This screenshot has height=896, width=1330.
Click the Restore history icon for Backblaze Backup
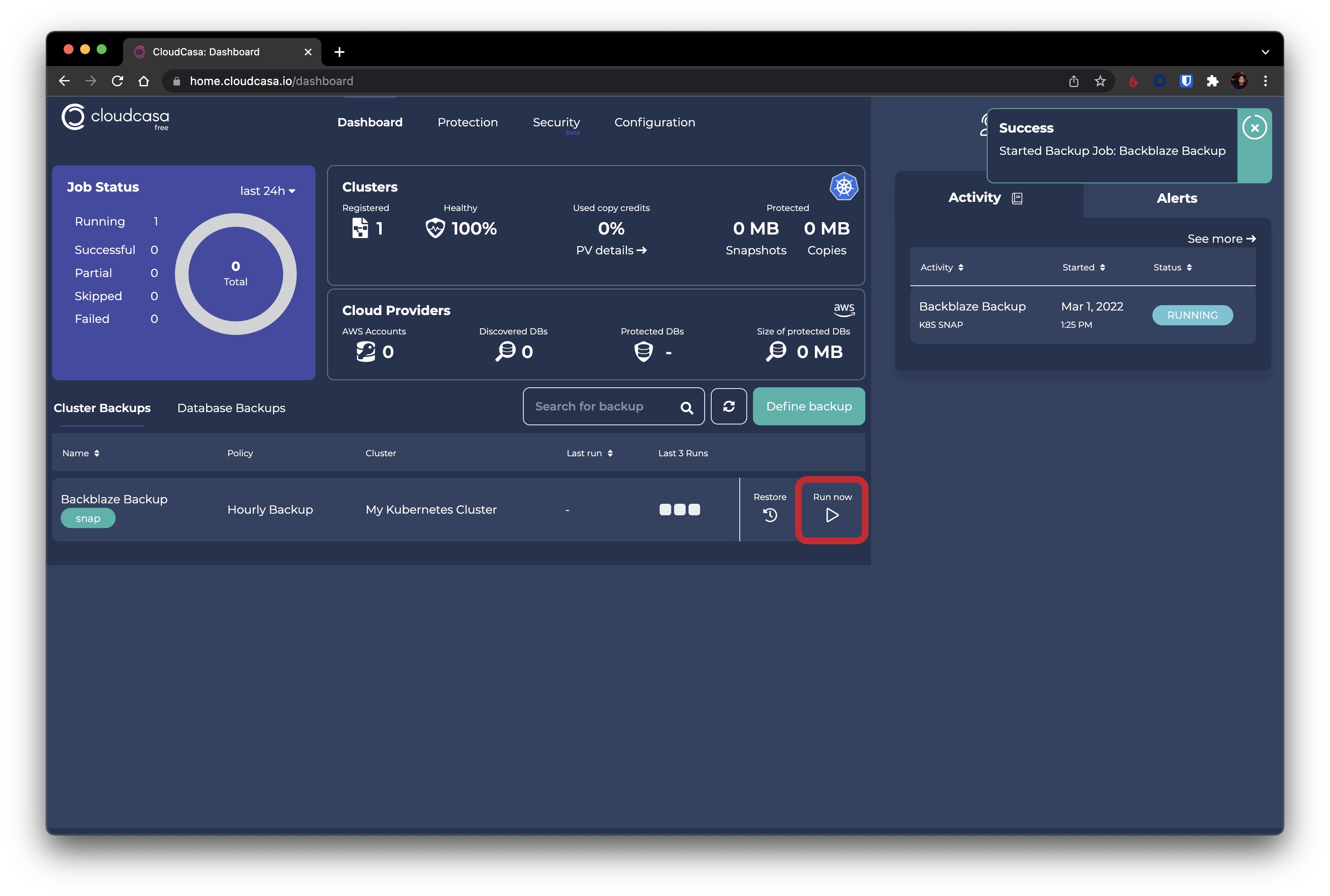[770, 515]
